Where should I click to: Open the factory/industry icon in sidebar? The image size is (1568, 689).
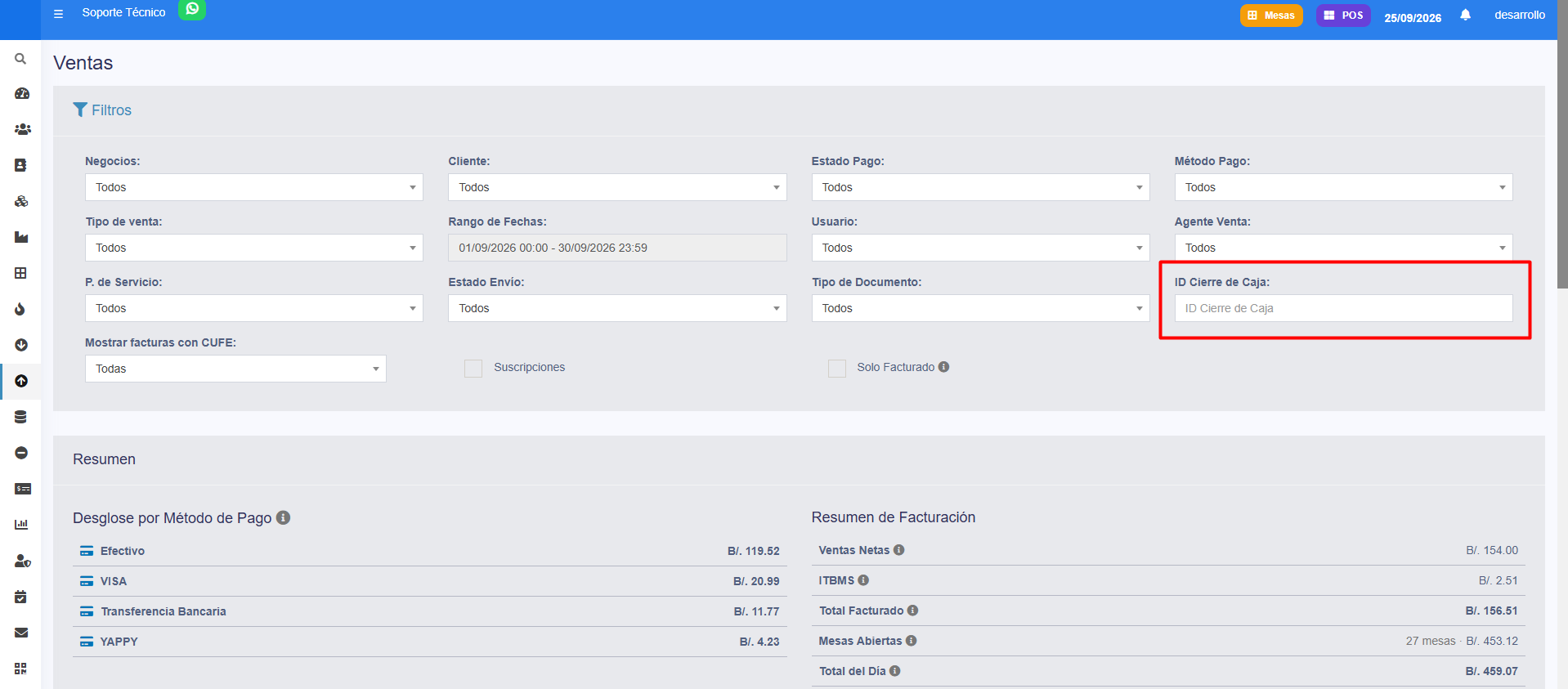point(21,237)
